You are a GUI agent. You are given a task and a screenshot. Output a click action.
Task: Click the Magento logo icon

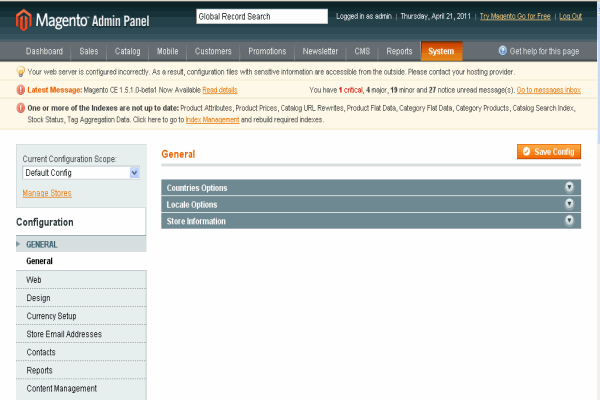[23, 20]
